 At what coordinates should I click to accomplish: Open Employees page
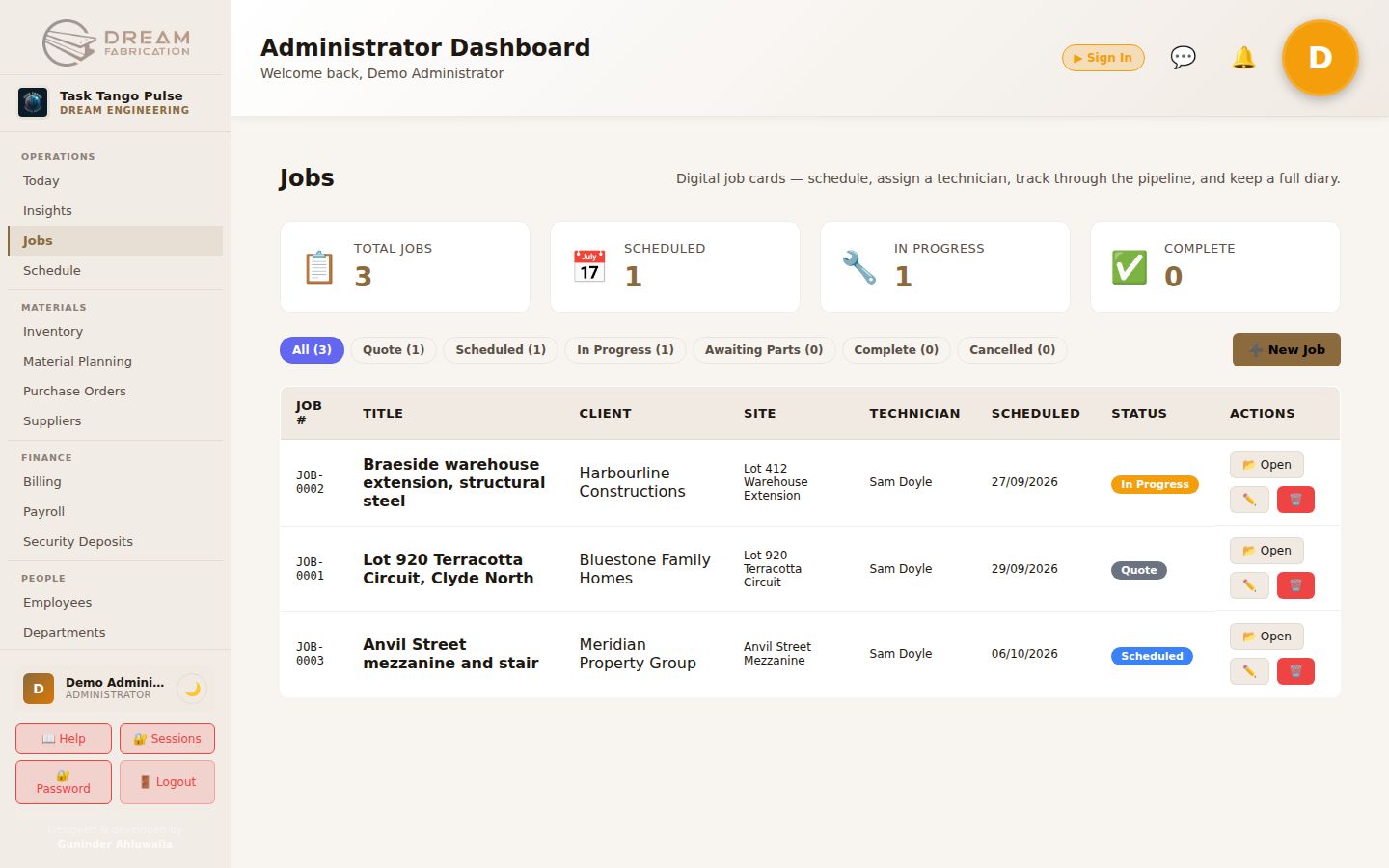point(115,603)
